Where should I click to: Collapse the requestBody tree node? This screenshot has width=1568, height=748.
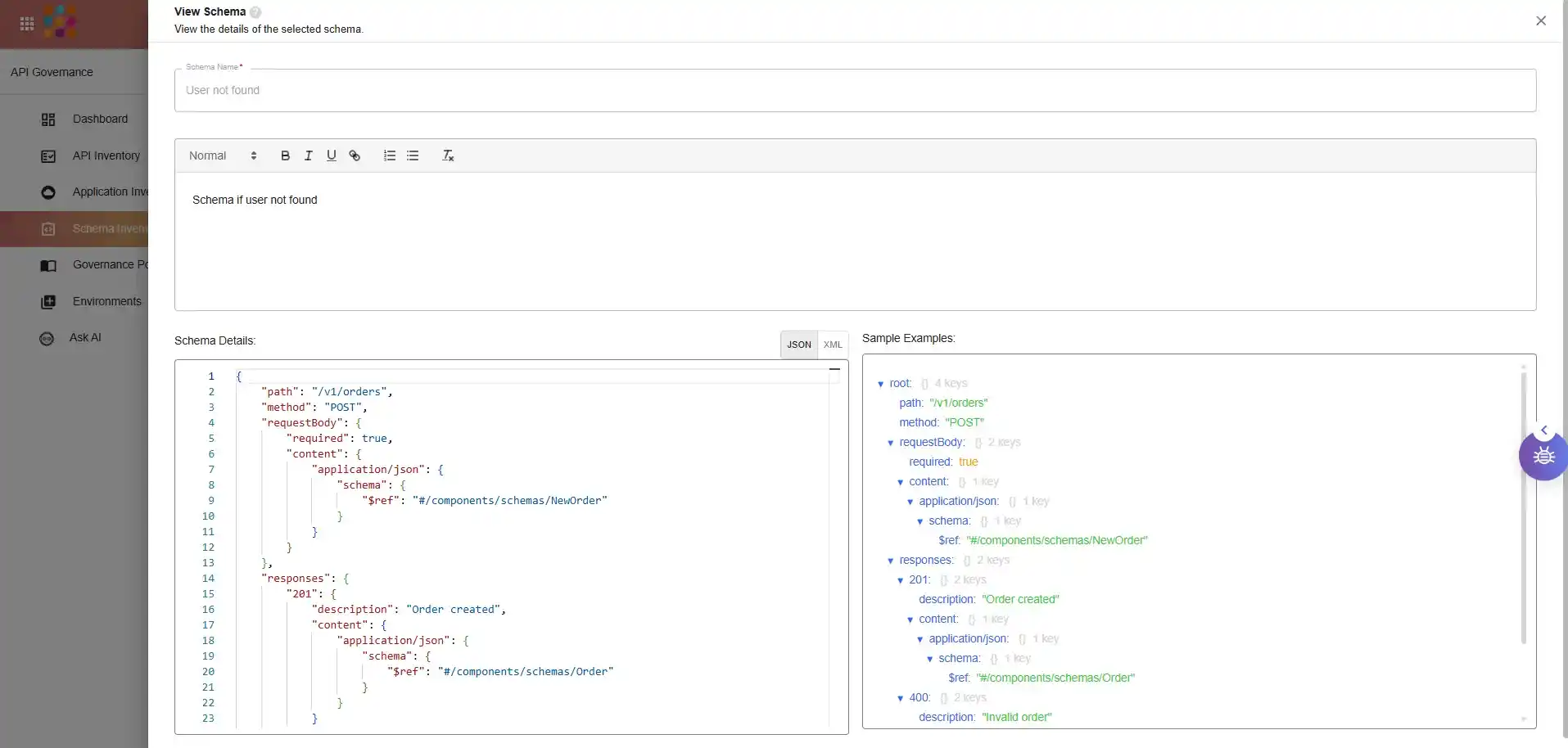click(x=891, y=443)
